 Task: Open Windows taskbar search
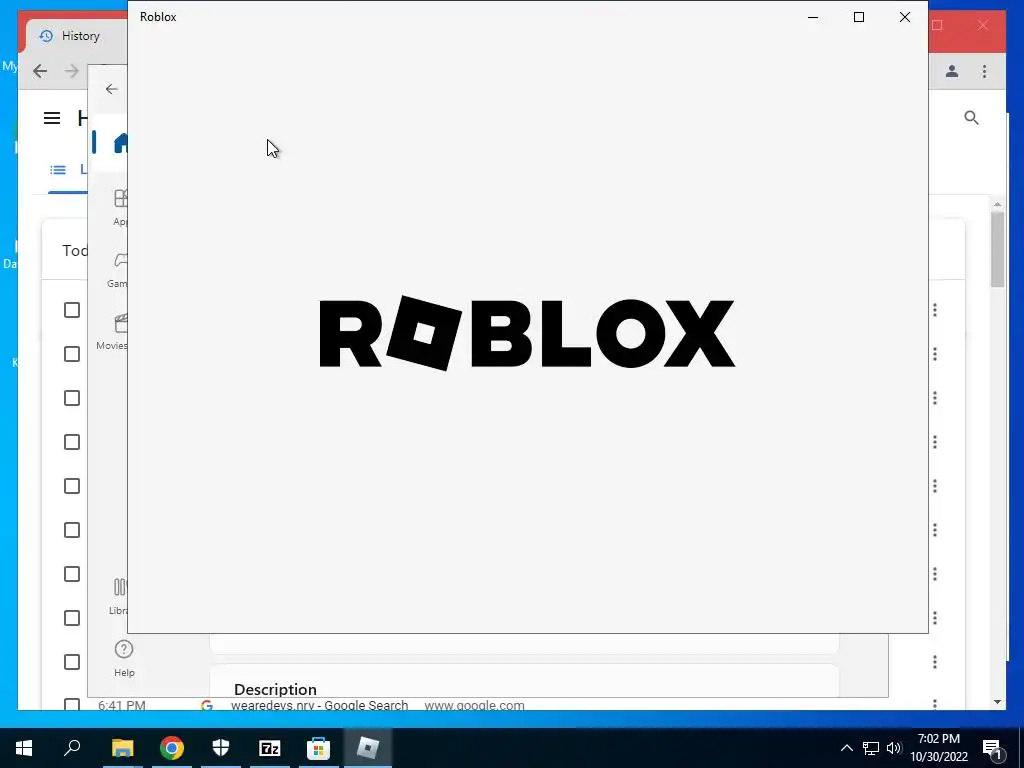[x=72, y=748]
